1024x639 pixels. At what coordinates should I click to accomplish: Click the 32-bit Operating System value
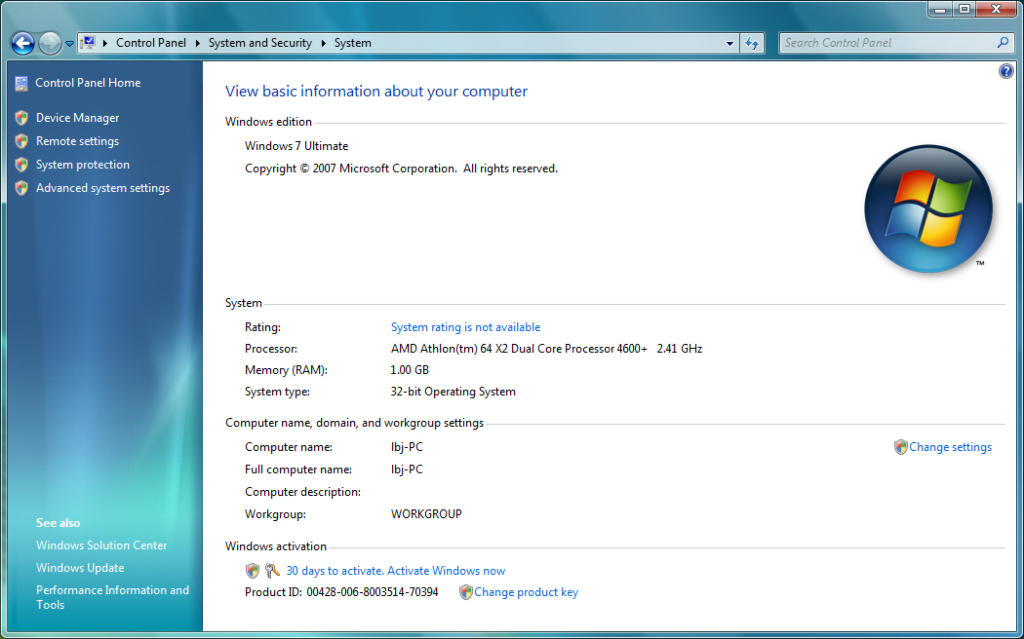pyautogui.click(x=453, y=392)
